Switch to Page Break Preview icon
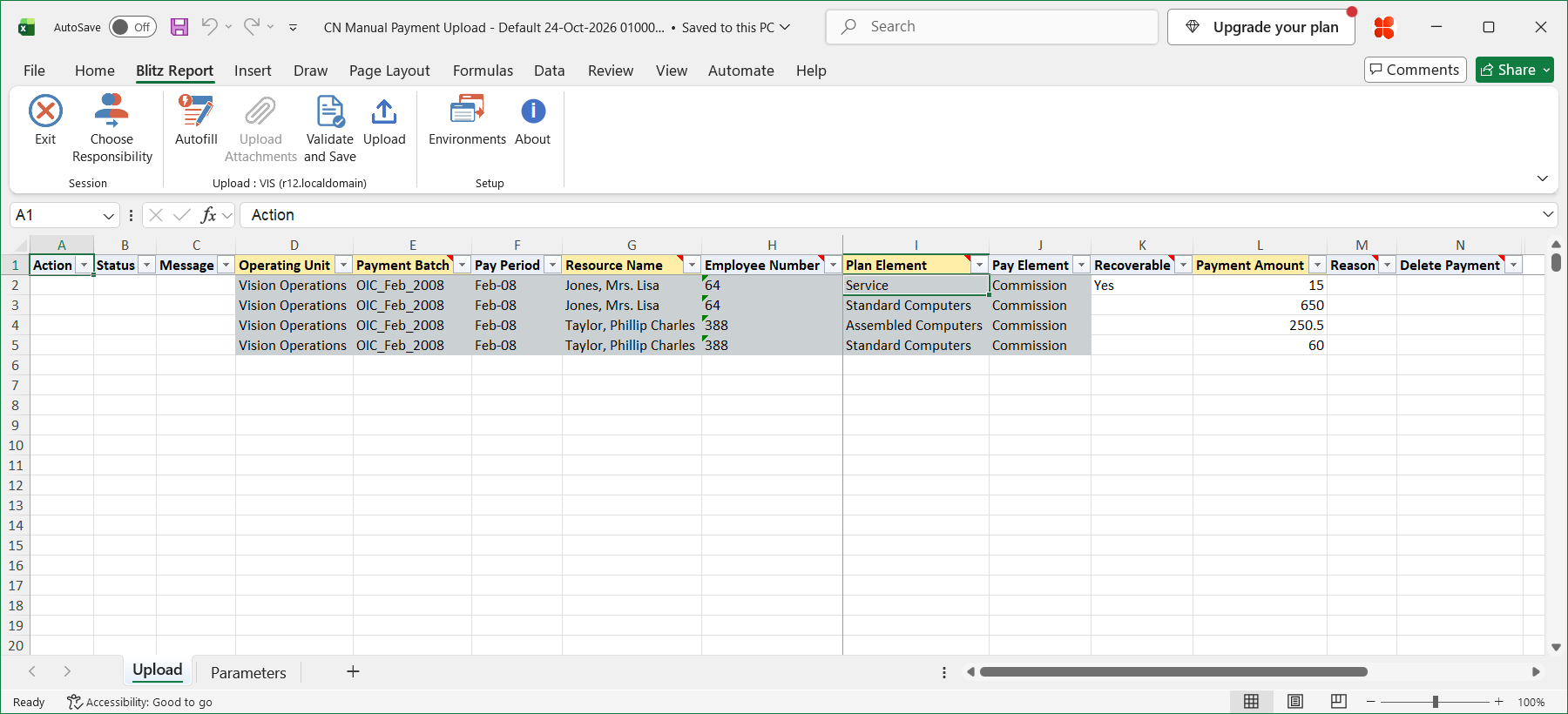Screen dimensions: 1568x714 [x=1339, y=702]
